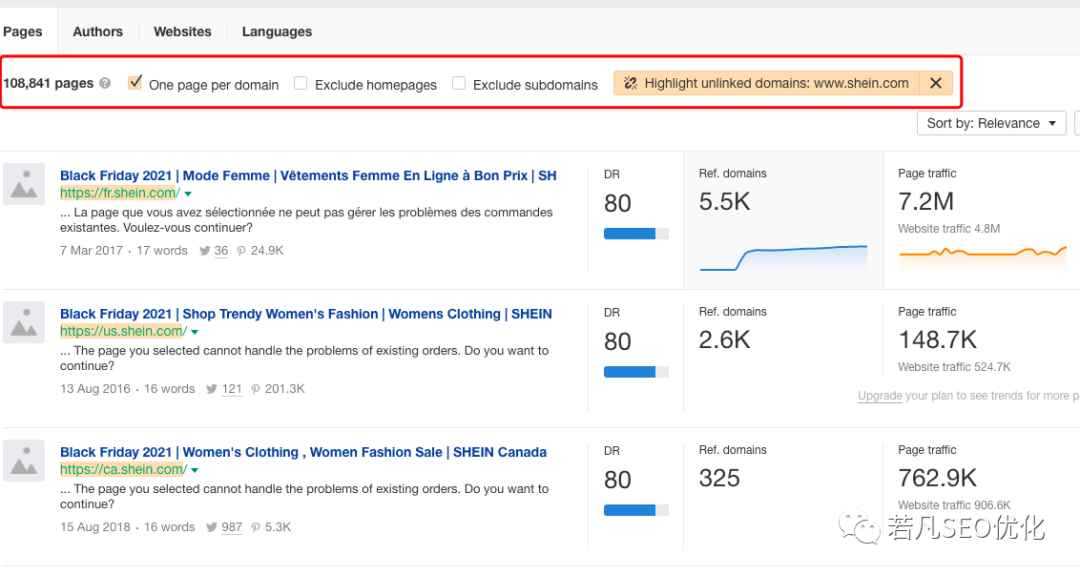Enable Exclude subdomains checkbox
The height and width of the screenshot is (575, 1080).
point(459,84)
